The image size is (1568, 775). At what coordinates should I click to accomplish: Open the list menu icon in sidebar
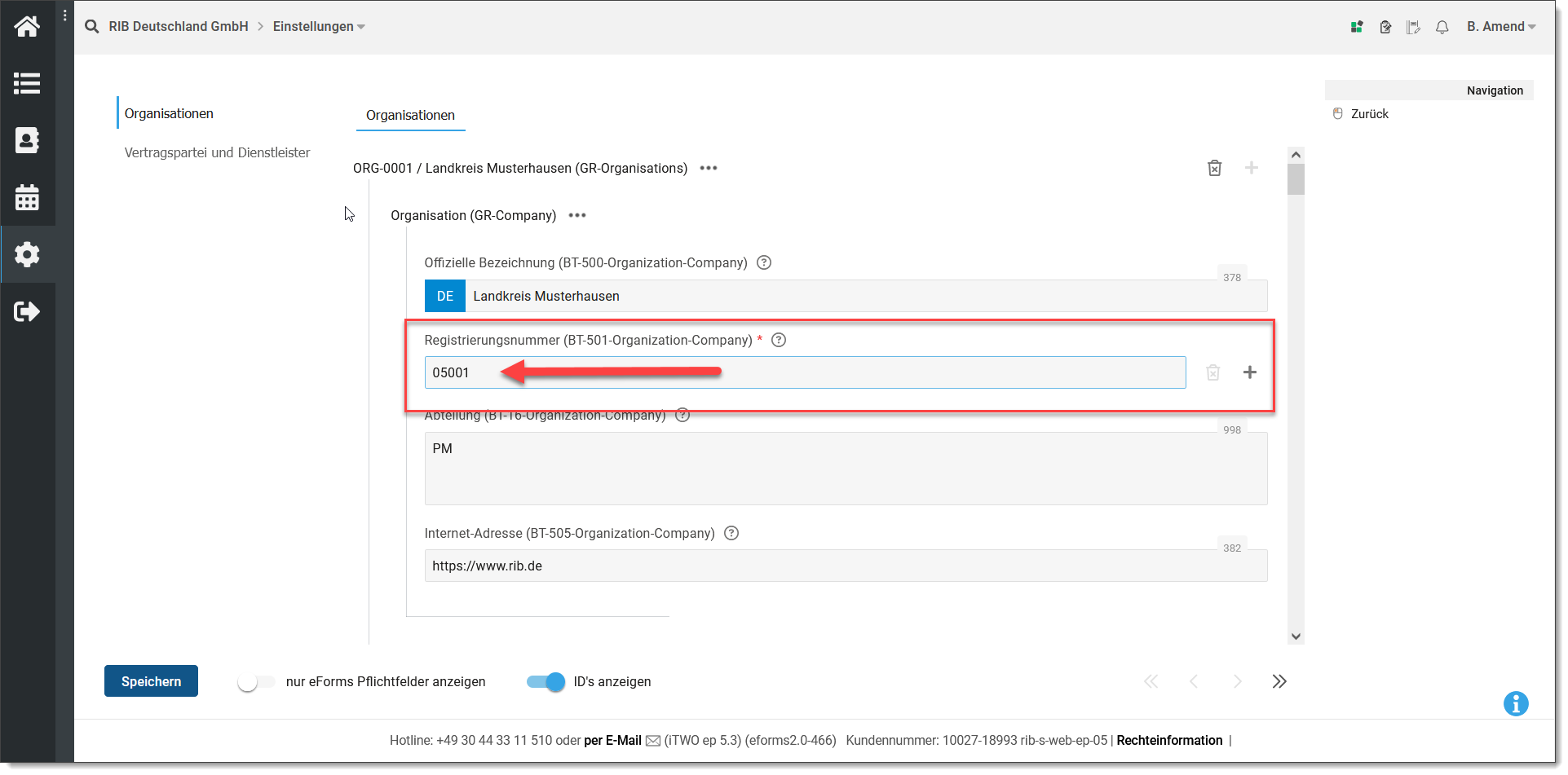pos(27,83)
